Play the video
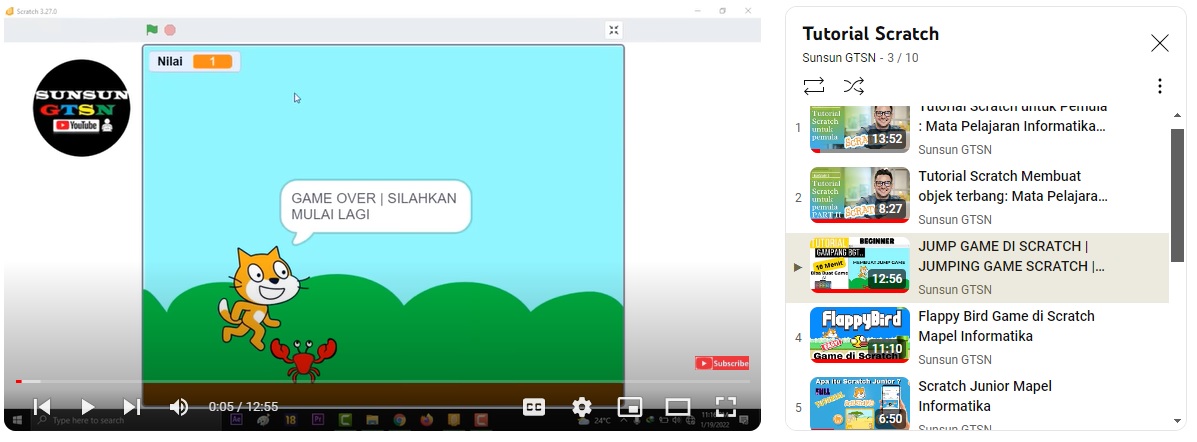The width and height of the screenshot is (1197, 442). tap(88, 407)
